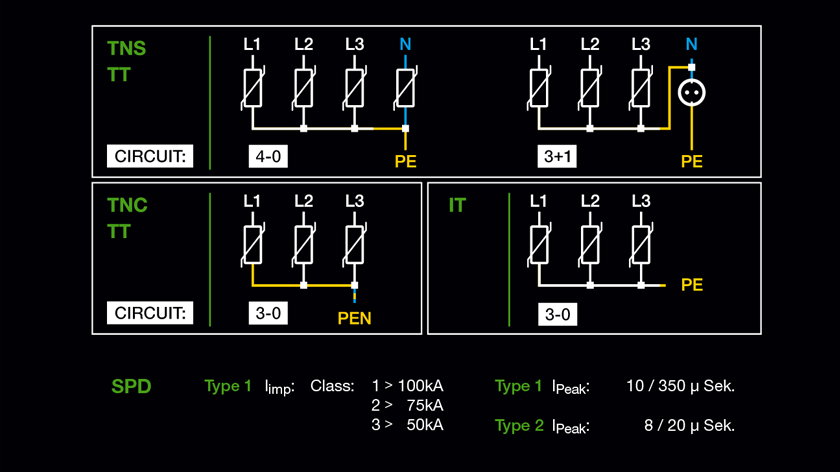Click the L3 label in the IT diagram
Screen dimensions: 840x472
(x=641, y=201)
